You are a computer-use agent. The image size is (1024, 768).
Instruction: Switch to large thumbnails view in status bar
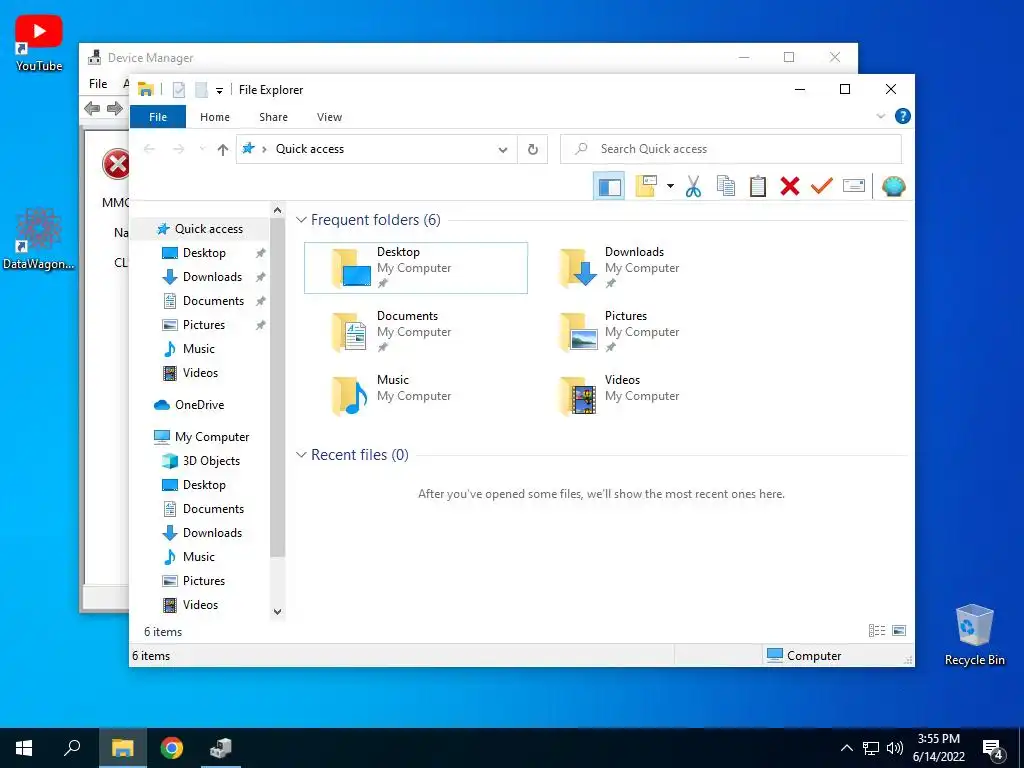coord(899,631)
